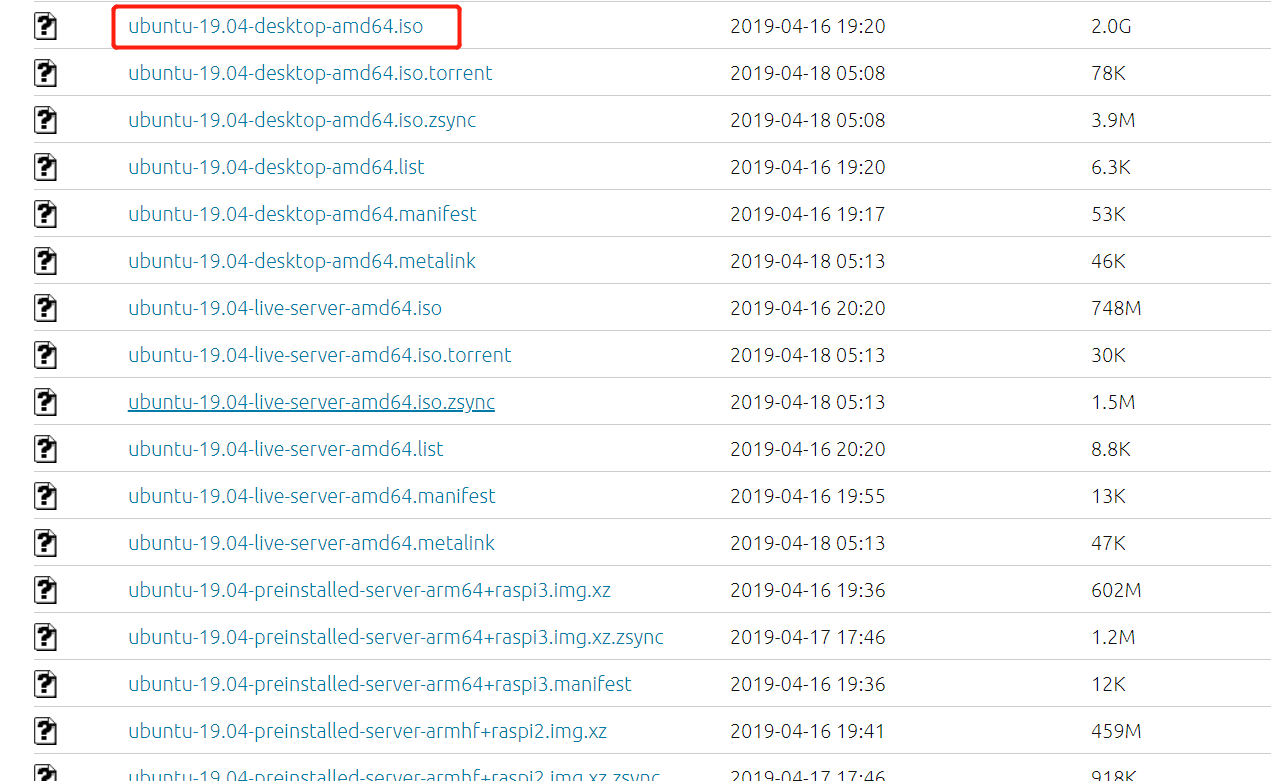Open the preinstalled-server-arm64+raspi3.manifest link
Viewport: 1273px width, 781px height.
pyautogui.click(x=380, y=684)
